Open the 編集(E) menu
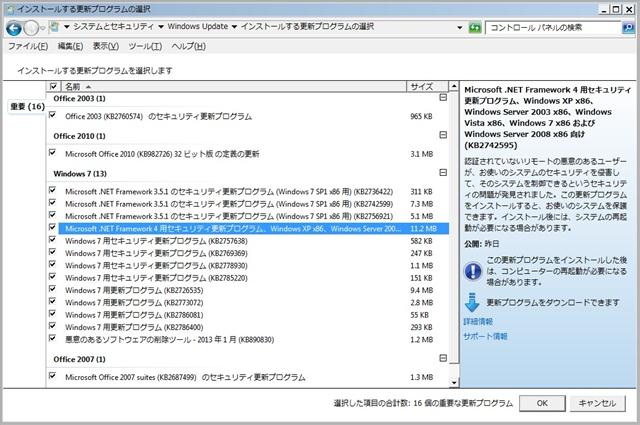640x425 pixels. [x=70, y=46]
